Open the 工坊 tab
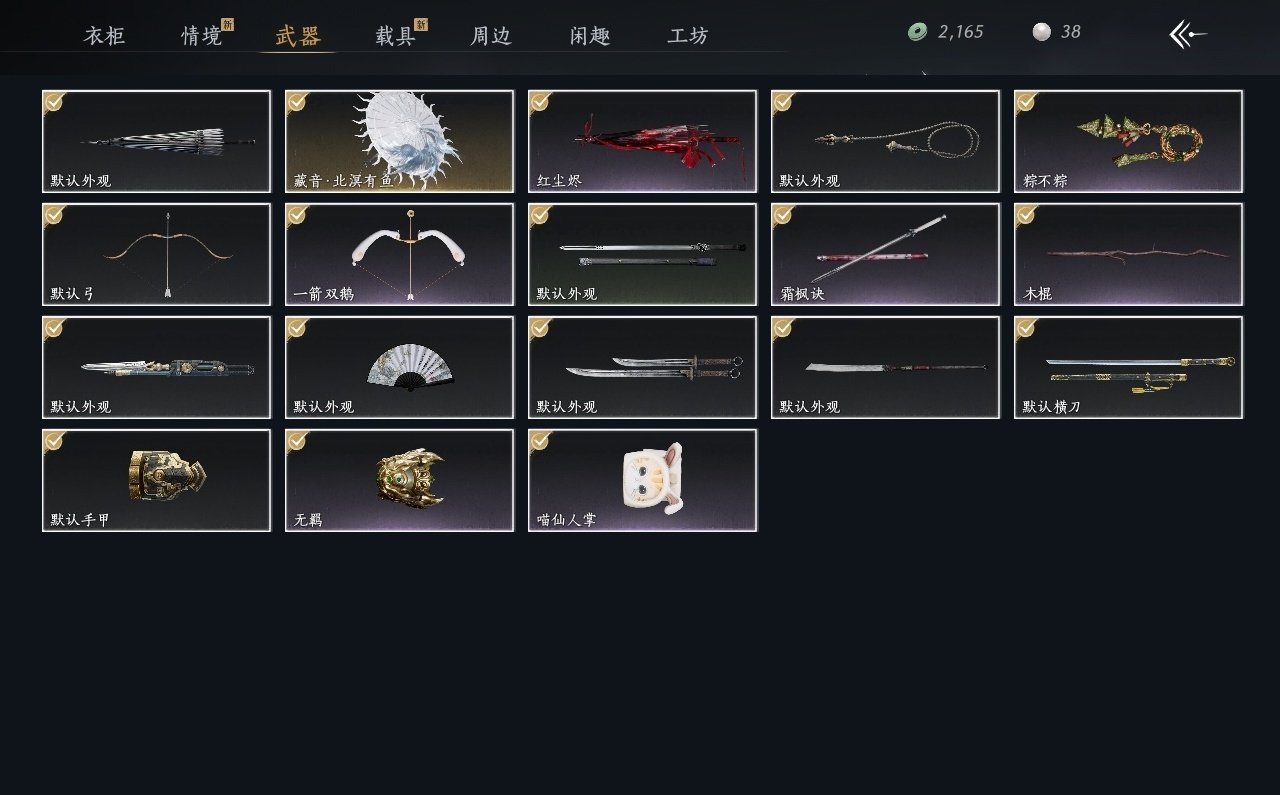The height and width of the screenshot is (795, 1280). [688, 36]
